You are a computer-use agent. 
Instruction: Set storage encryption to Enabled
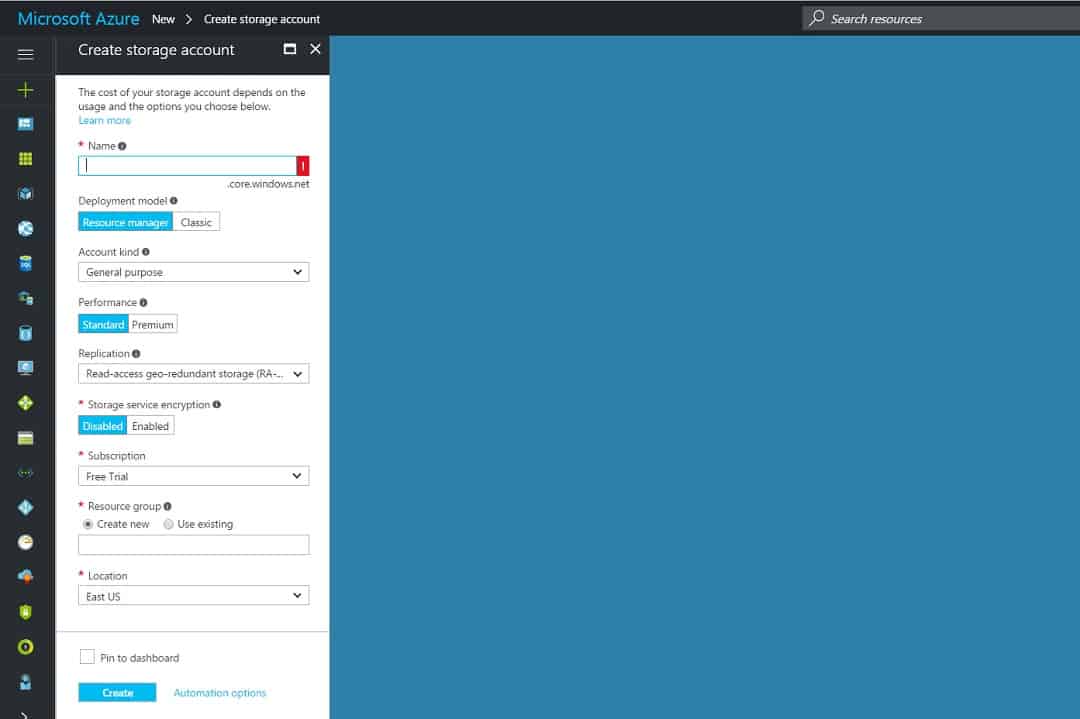tap(150, 426)
